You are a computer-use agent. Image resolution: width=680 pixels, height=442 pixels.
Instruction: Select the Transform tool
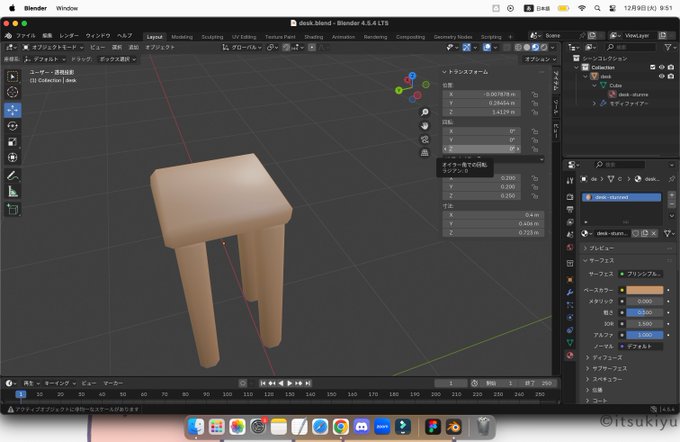13,157
